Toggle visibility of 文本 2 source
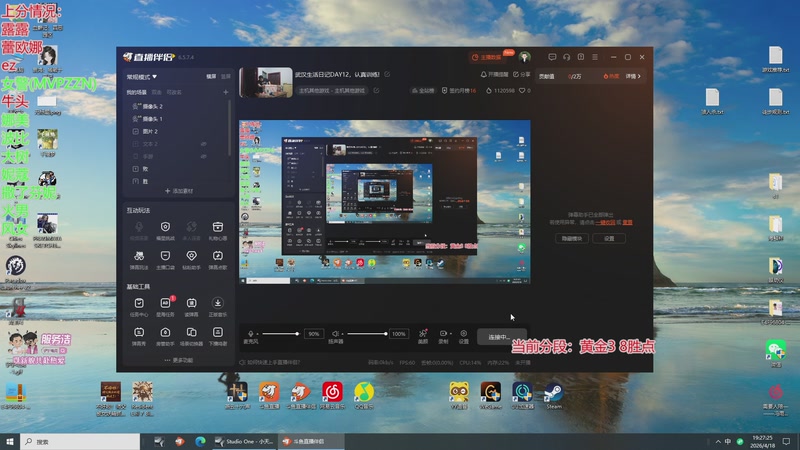 coord(204,144)
